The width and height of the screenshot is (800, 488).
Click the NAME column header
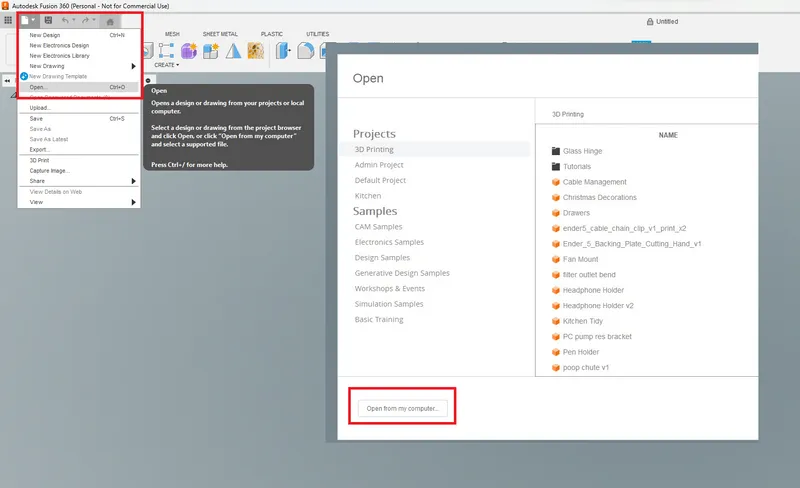(669, 135)
